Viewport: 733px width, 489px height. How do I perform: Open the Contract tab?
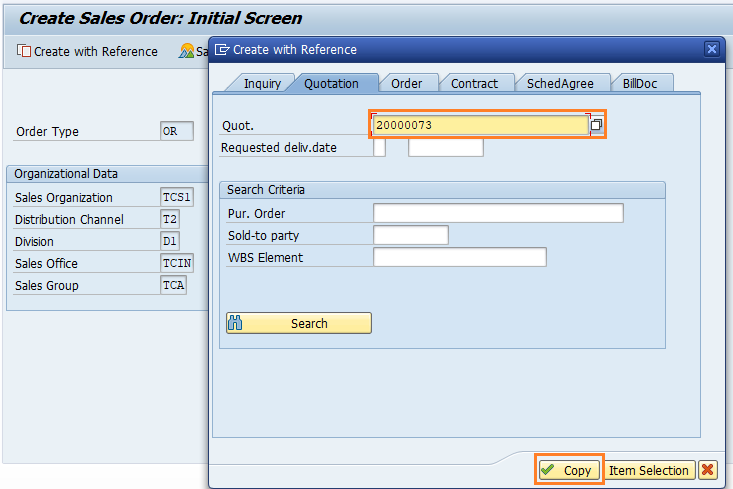[474, 83]
